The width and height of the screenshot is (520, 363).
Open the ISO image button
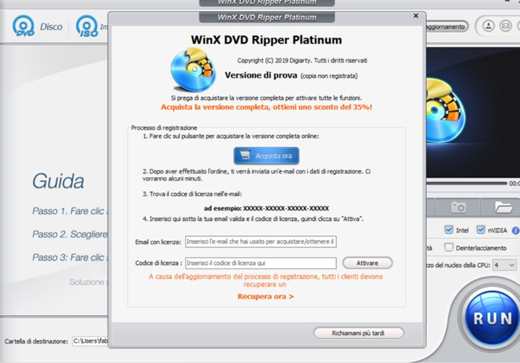pyautogui.click(x=87, y=26)
